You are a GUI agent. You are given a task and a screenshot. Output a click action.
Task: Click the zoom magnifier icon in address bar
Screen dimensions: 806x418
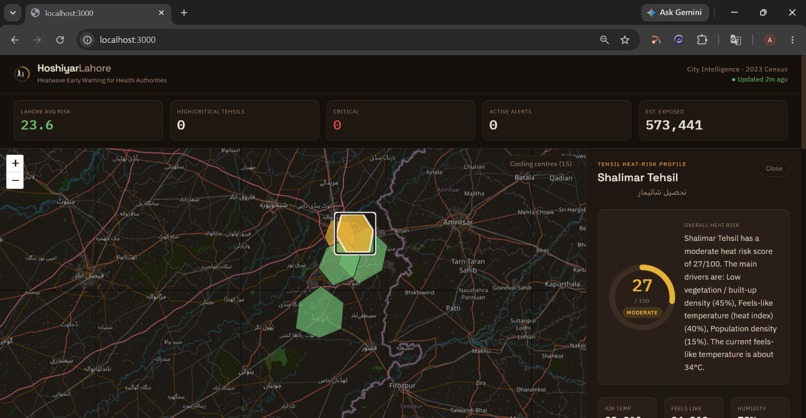point(604,40)
